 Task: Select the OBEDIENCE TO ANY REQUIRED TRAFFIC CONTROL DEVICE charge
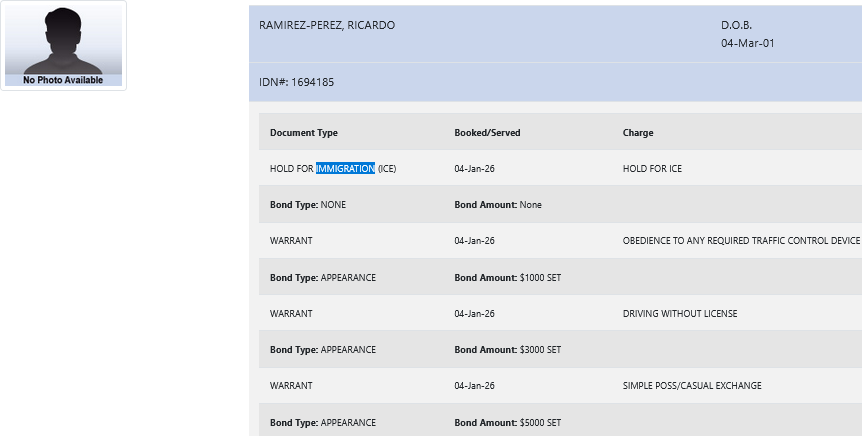[x=741, y=241]
